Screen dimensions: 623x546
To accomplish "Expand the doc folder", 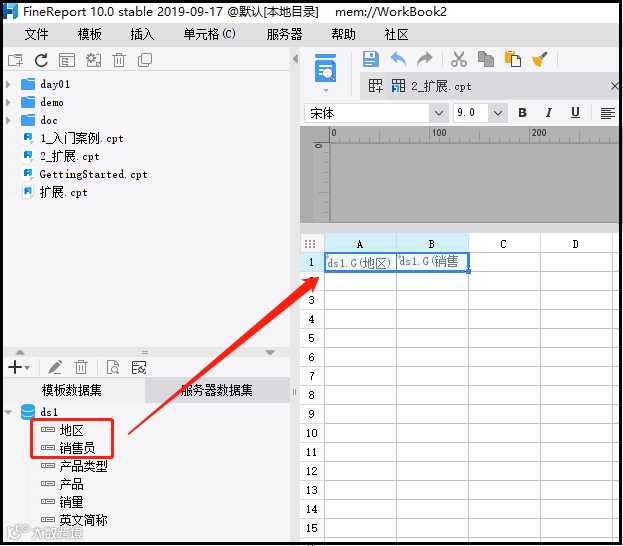I will pos(8,120).
